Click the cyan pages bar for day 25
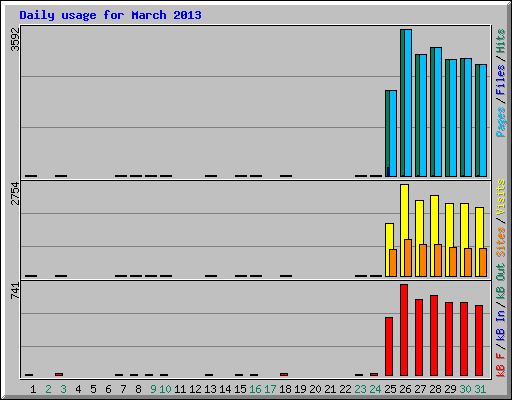 [393, 133]
